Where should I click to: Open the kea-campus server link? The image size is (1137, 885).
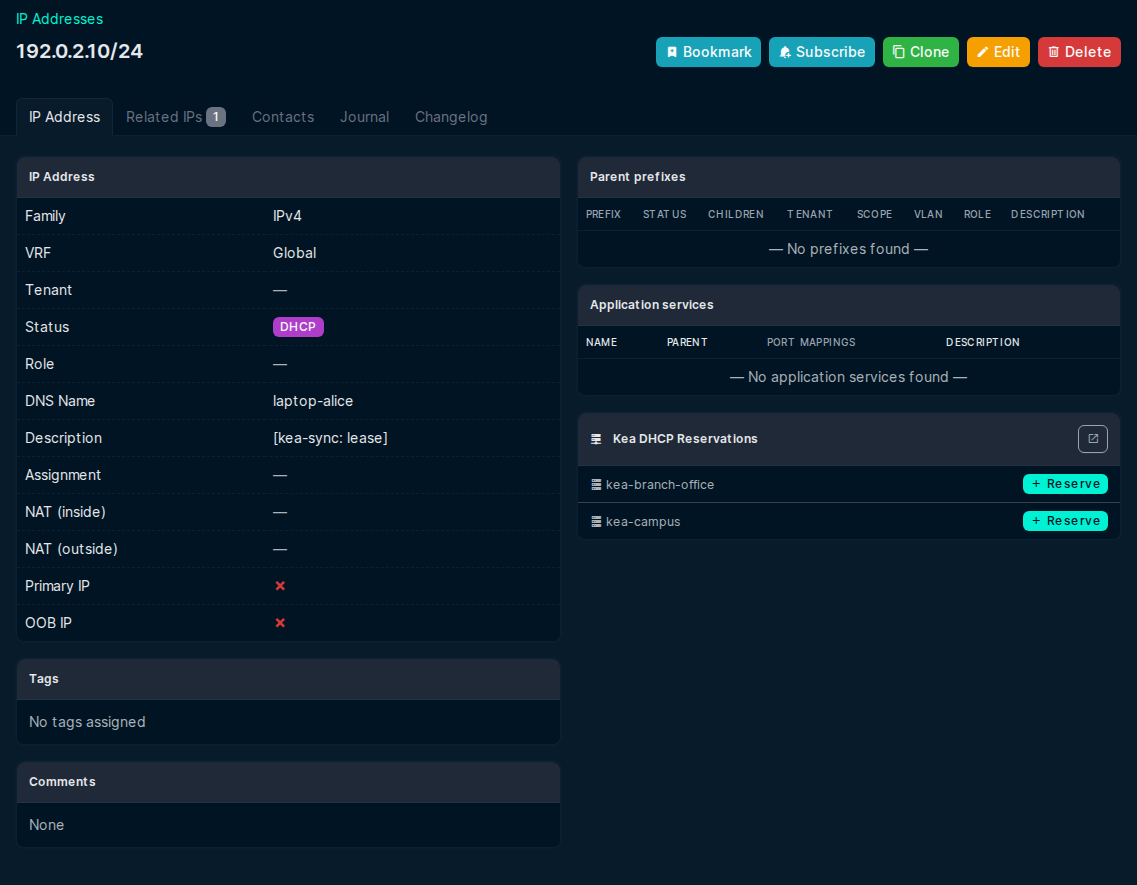[642, 522]
